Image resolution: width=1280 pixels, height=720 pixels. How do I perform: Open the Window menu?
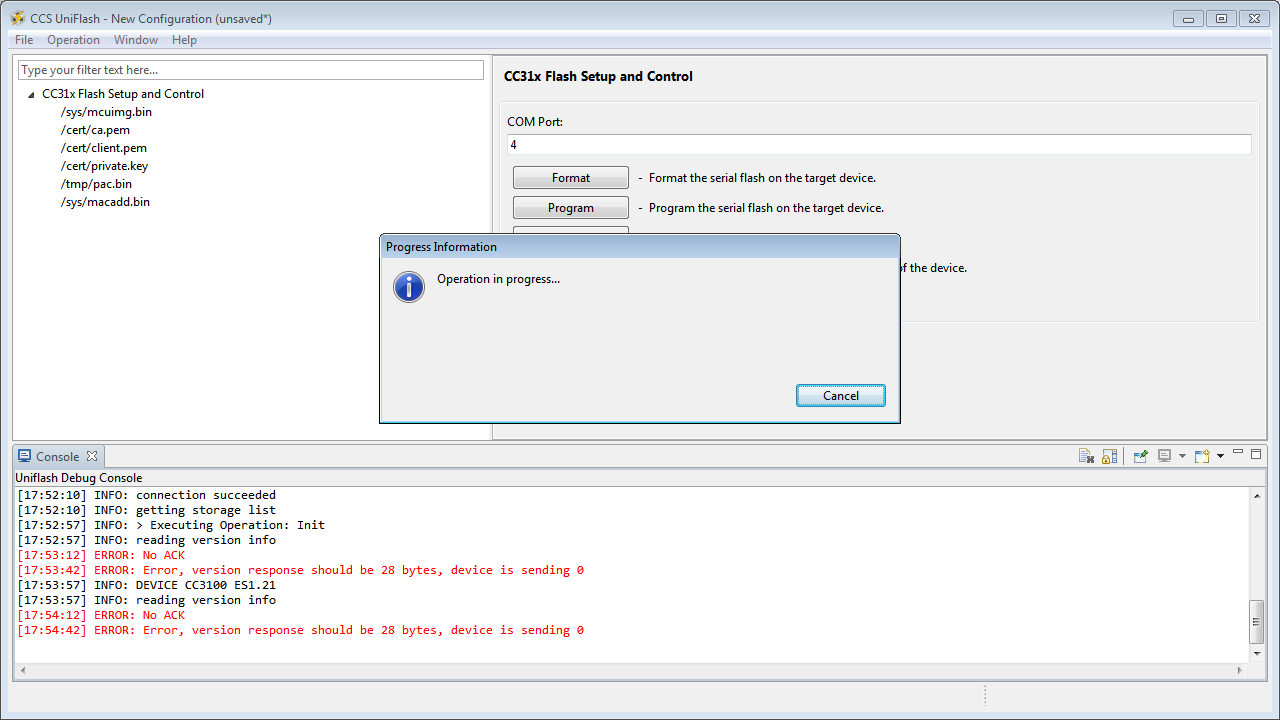(x=136, y=40)
